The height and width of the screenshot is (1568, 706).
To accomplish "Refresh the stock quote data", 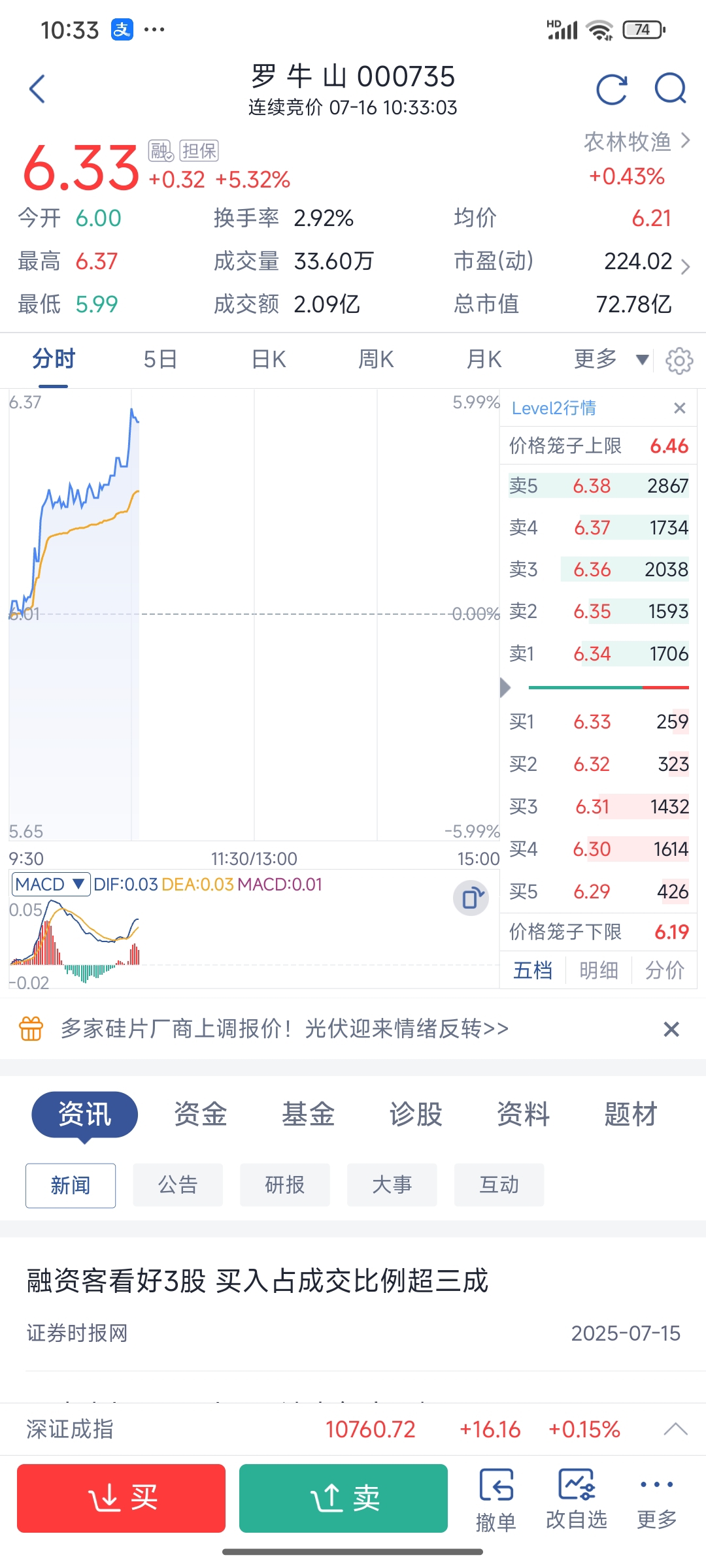I will 612,89.
